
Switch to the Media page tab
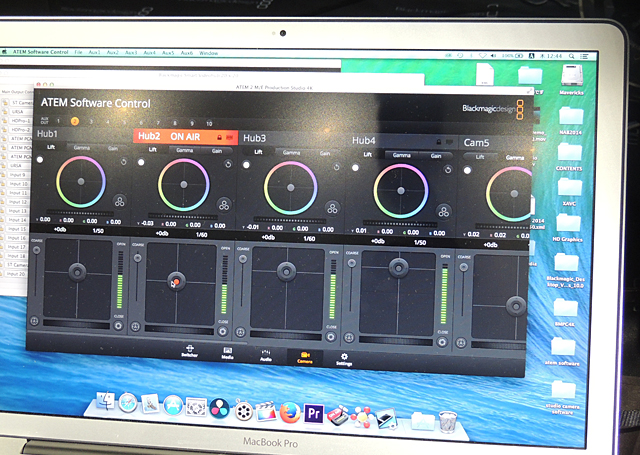[x=227, y=353]
